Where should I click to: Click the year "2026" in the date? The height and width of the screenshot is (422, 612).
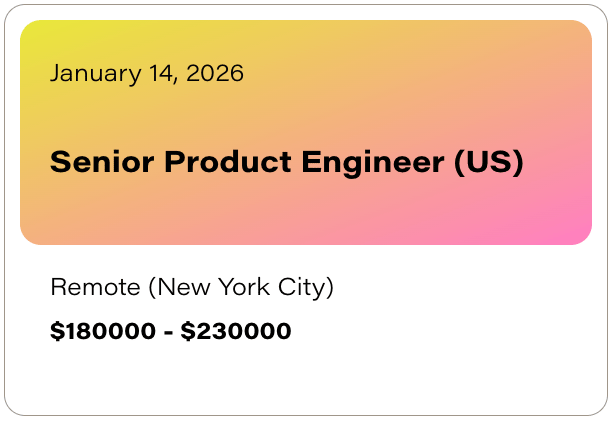point(217,73)
